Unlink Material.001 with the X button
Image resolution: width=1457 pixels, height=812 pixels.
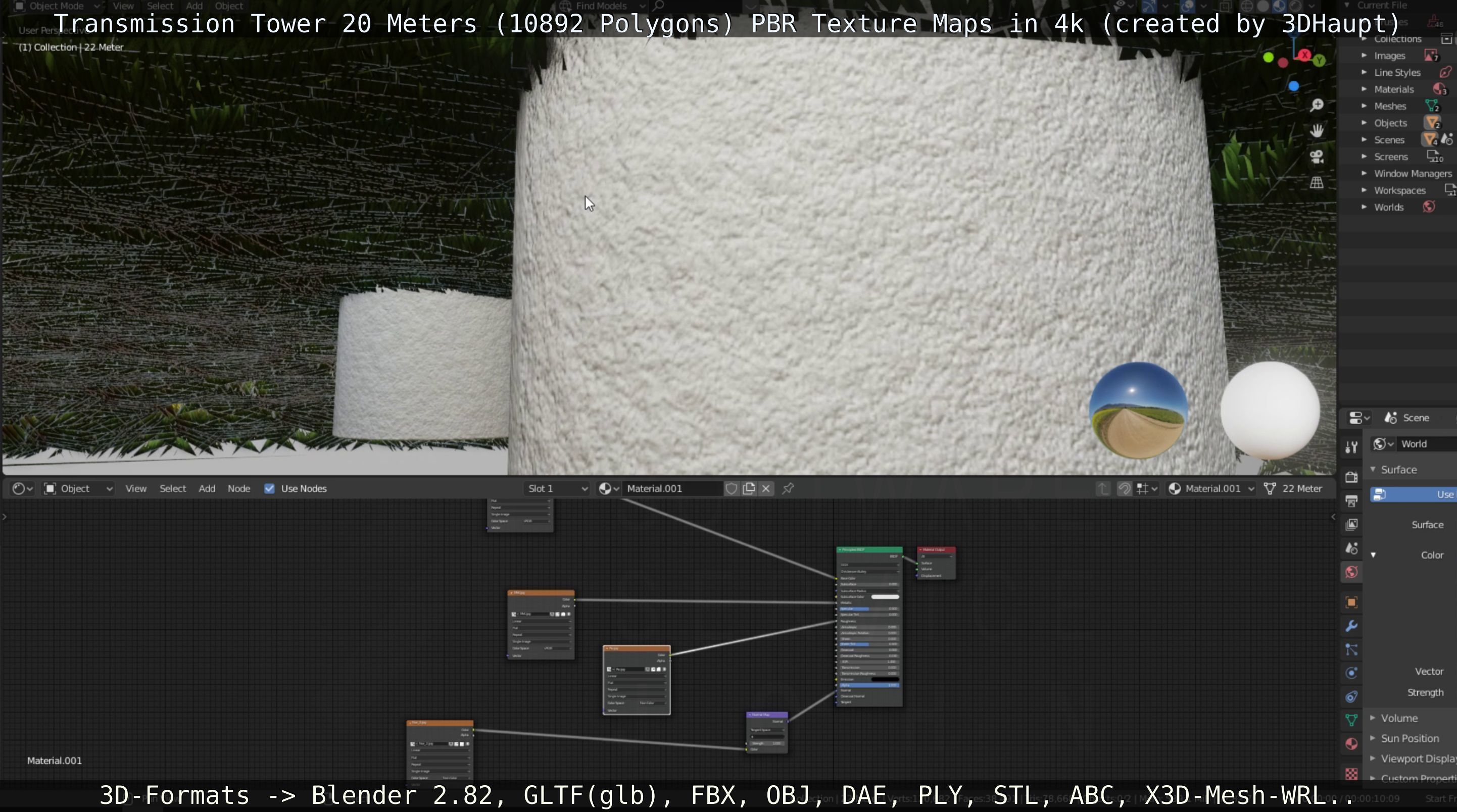(x=766, y=488)
